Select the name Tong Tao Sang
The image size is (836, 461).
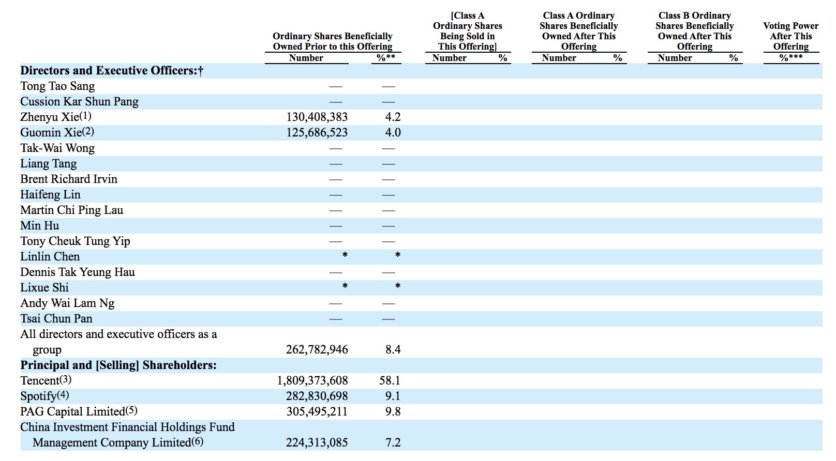pyautogui.click(x=58, y=86)
